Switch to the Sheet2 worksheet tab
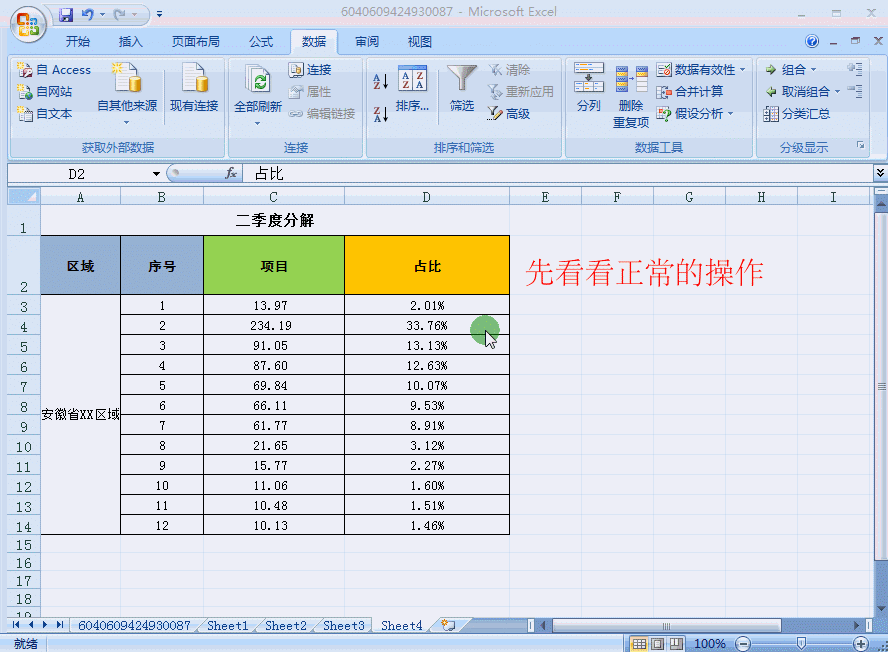Screen dimensions: 888x652 coord(285,624)
